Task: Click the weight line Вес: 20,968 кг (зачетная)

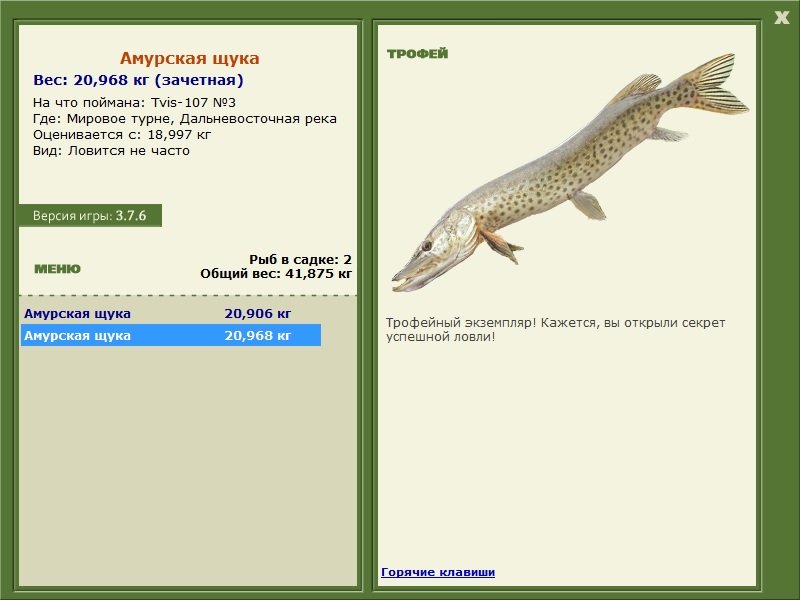Action: (x=138, y=80)
